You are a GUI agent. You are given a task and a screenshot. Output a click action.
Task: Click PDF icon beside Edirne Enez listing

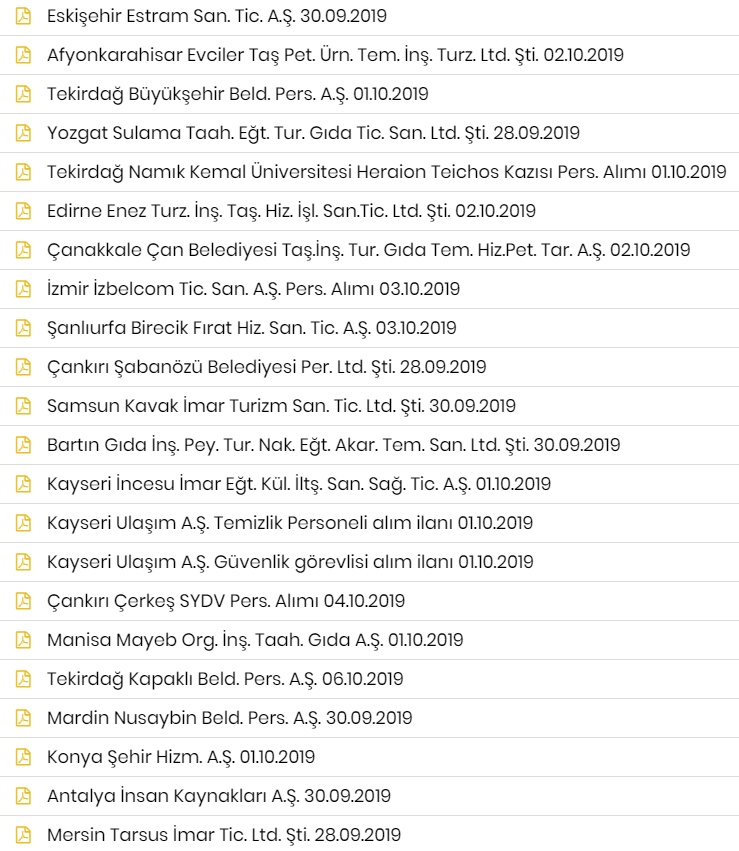click(23, 211)
